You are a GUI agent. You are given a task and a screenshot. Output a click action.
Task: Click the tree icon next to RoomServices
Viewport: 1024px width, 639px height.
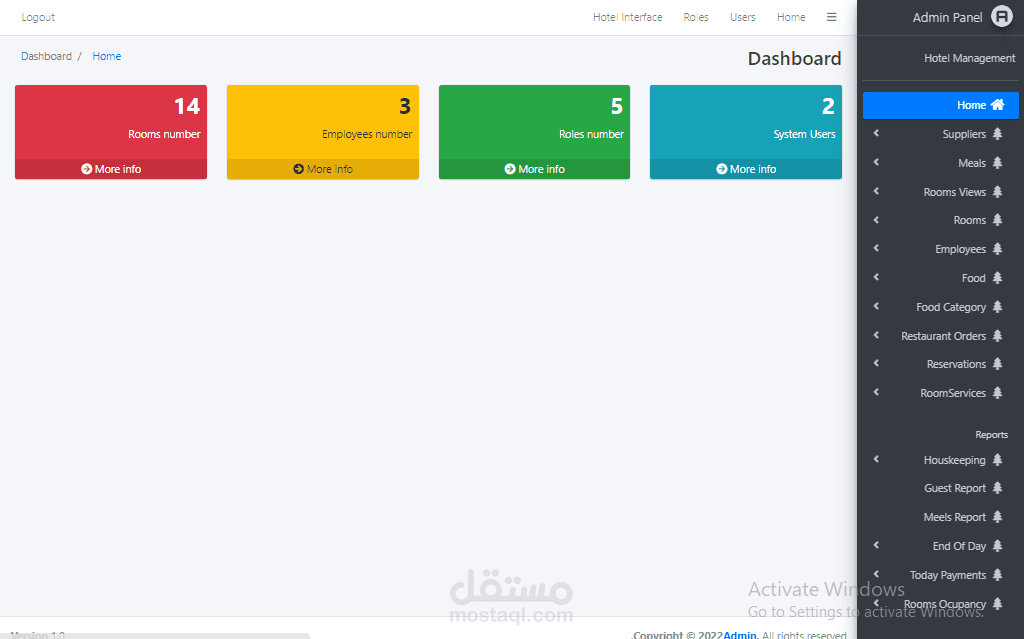[997, 393]
